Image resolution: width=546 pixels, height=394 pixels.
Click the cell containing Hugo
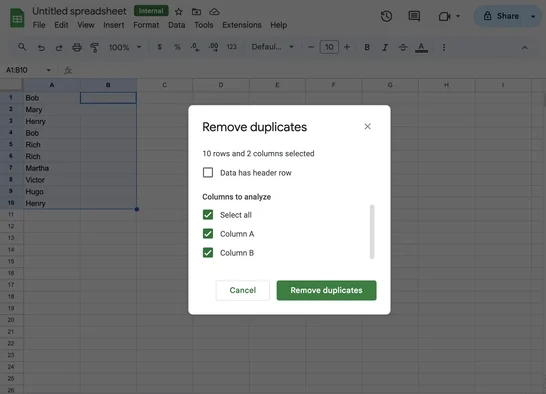click(x=52, y=192)
